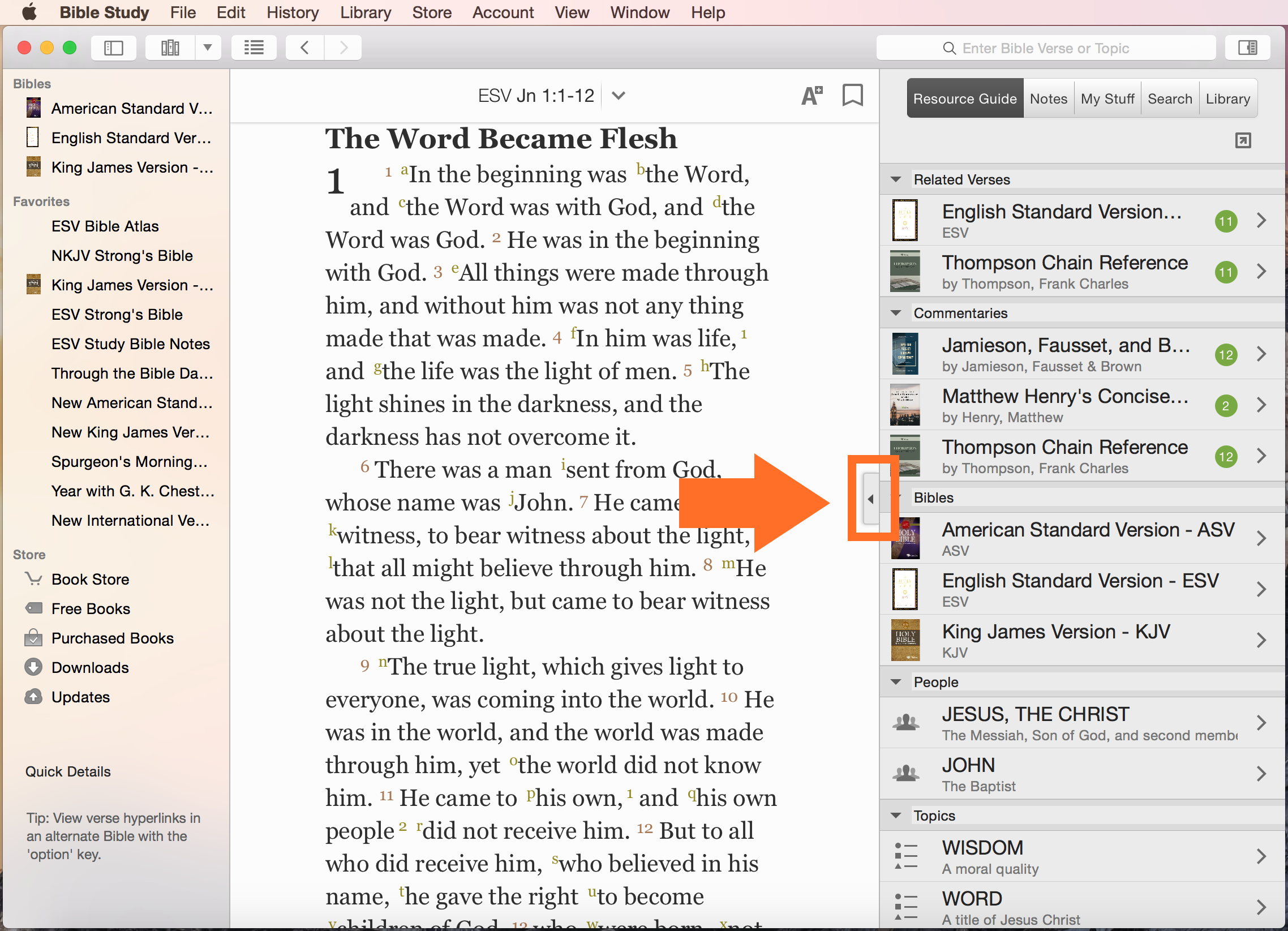
Task: Click the table of contents list icon
Action: 254,48
